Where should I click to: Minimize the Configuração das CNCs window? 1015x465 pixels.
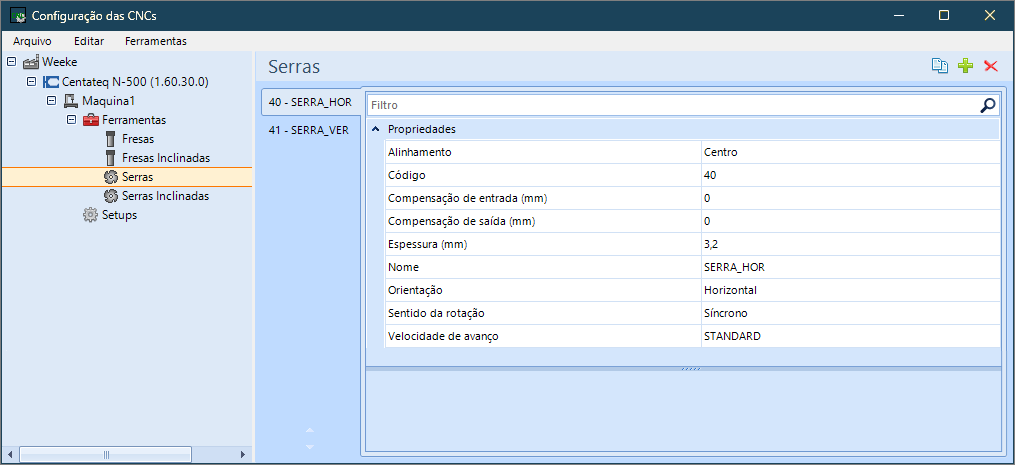click(899, 16)
